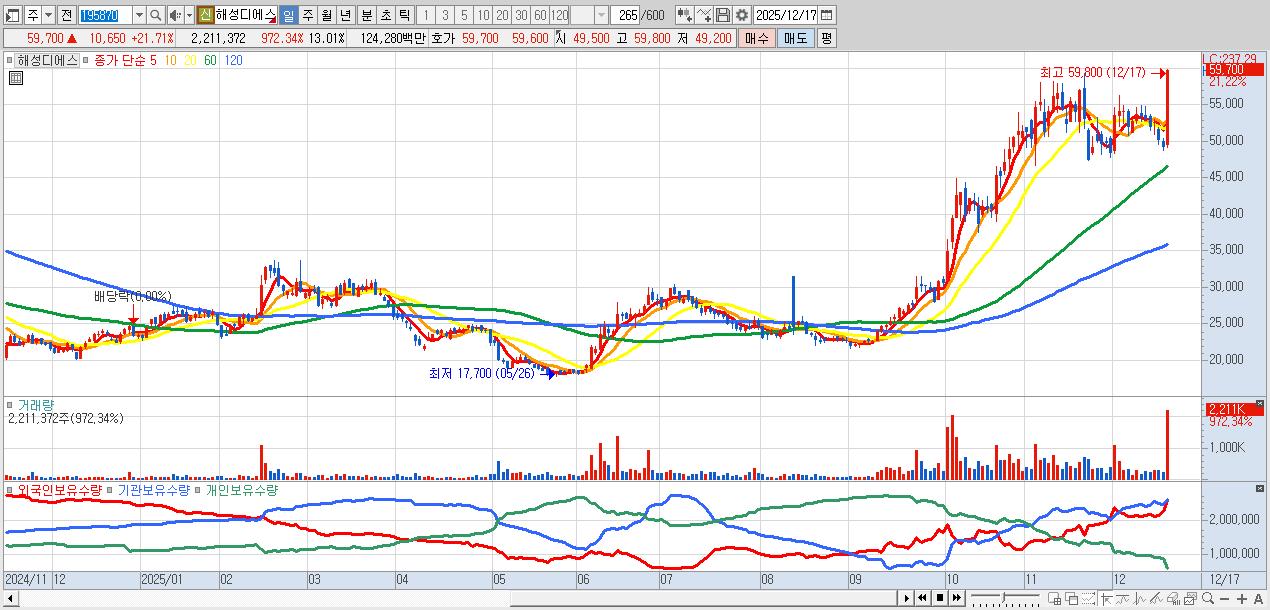
Task: Click the trend line overlay icon
Action: coord(1123,599)
